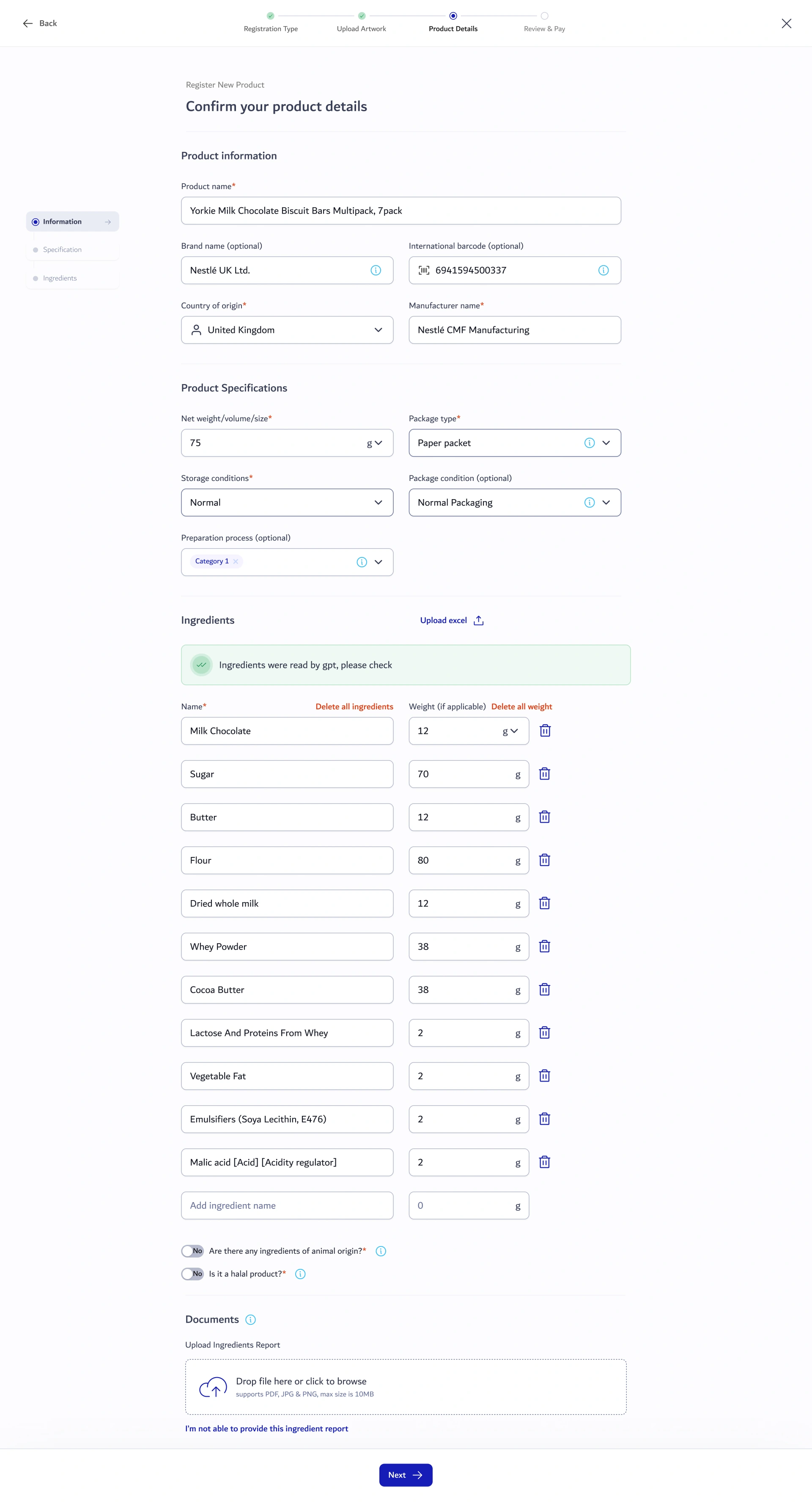Delete the Cocoa Butter ingredient row
This screenshot has width=812, height=1502.
tap(544, 989)
